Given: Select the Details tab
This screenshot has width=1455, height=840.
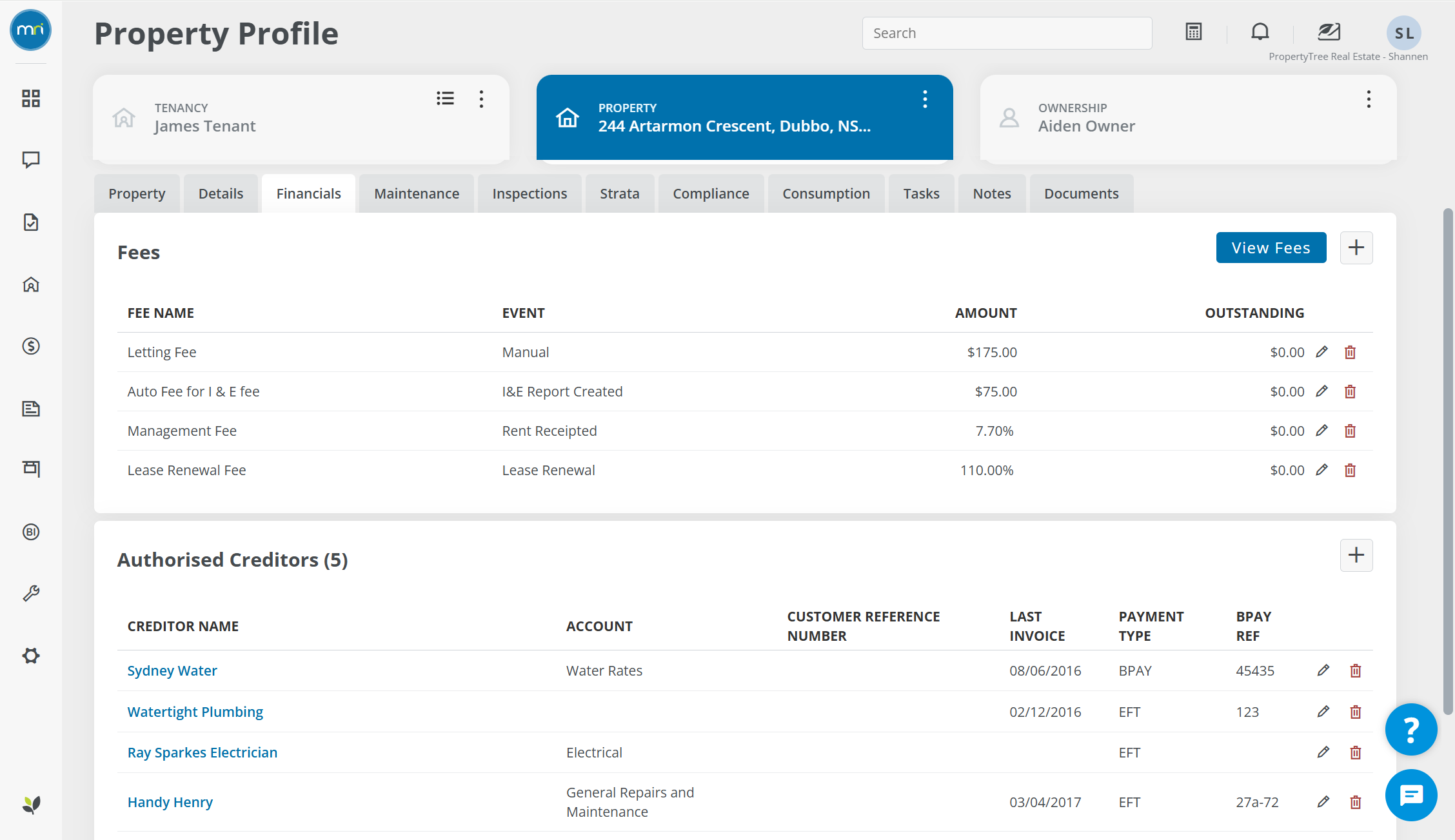Looking at the screenshot, I should click(221, 193).
